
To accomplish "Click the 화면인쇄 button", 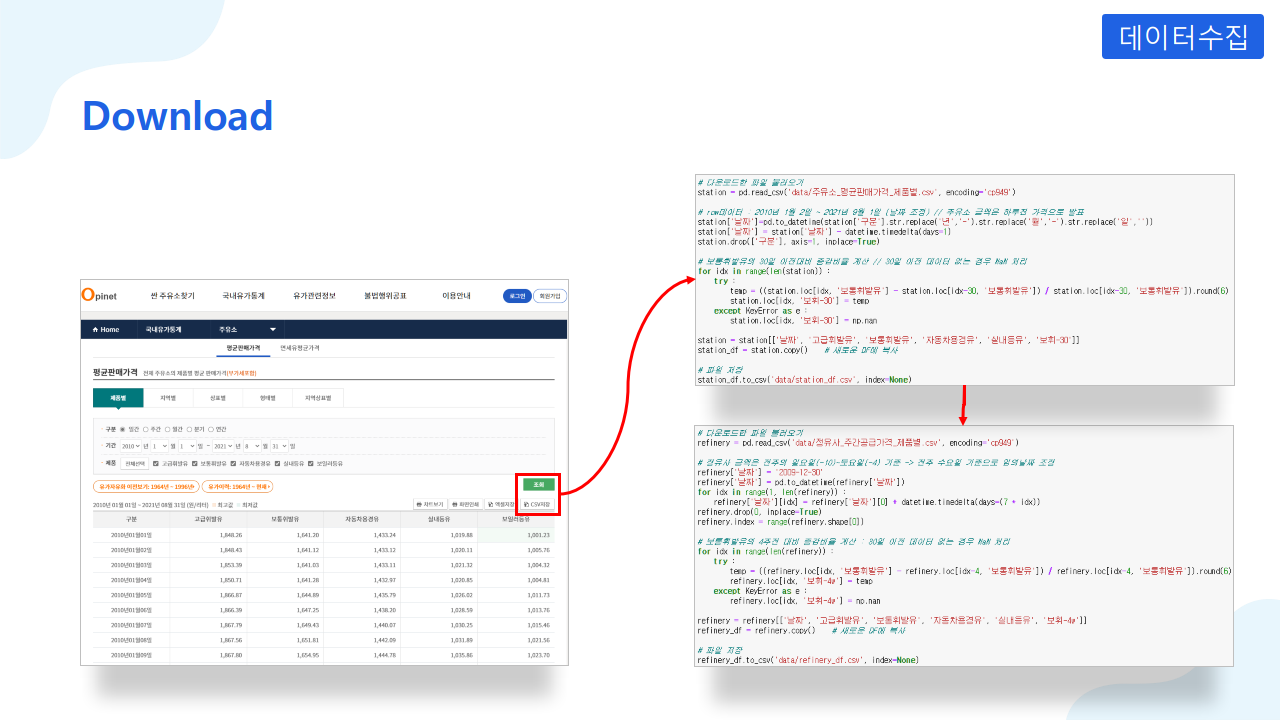I will (x=465, y=504).
